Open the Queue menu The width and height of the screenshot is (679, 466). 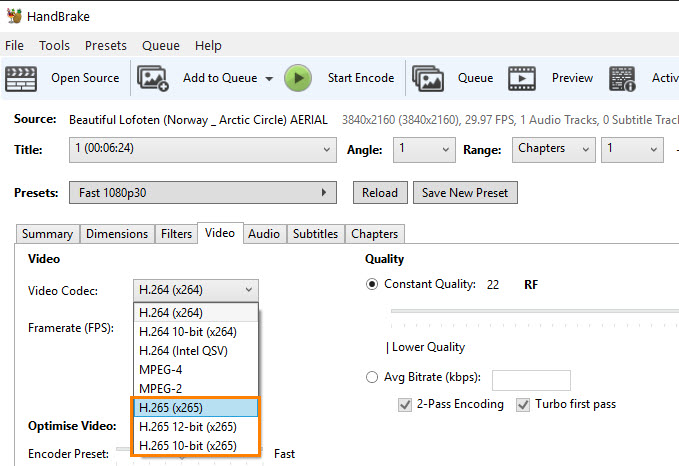(x=161, y=45)
